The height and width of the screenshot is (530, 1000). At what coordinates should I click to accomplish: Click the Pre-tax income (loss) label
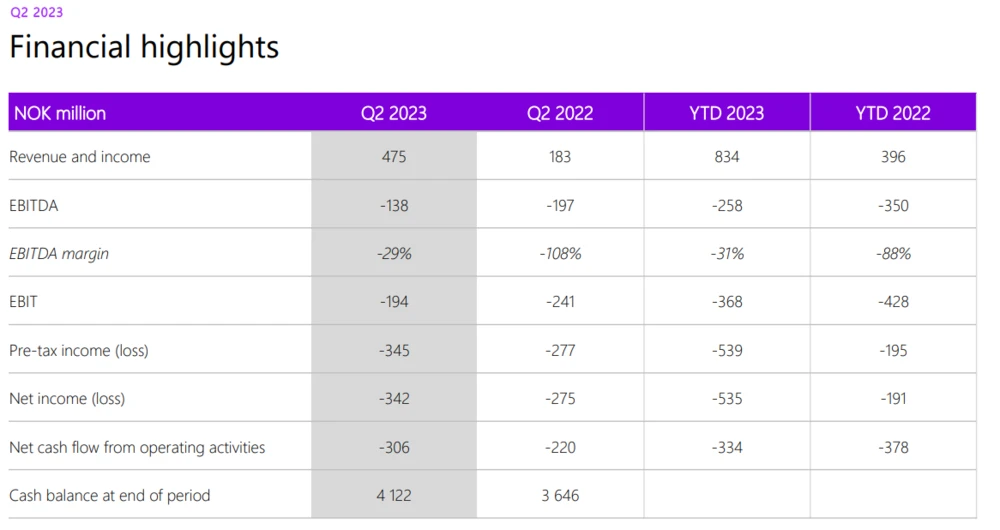79,351
